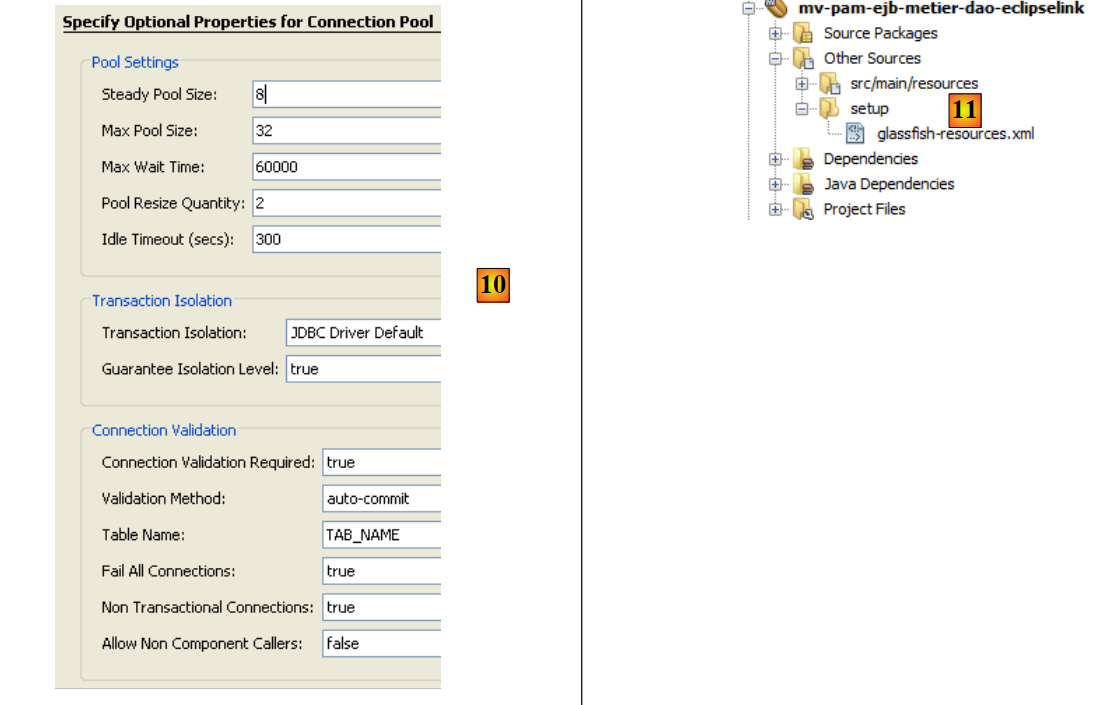Open the Validation Method dropdown

[381, 499]
